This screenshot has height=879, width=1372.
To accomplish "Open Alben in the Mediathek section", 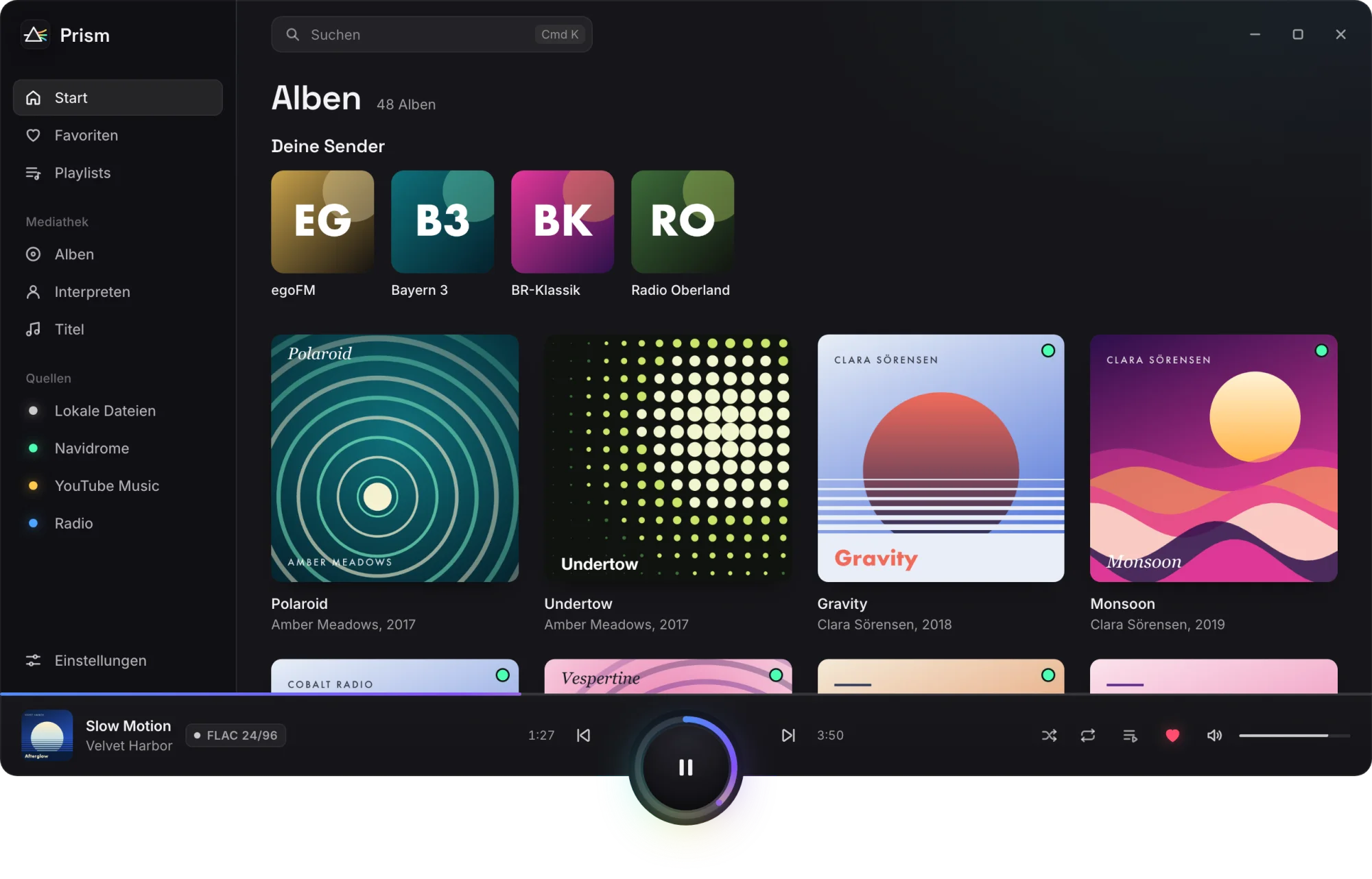I will pyautogui.click(x=117, y=254).
